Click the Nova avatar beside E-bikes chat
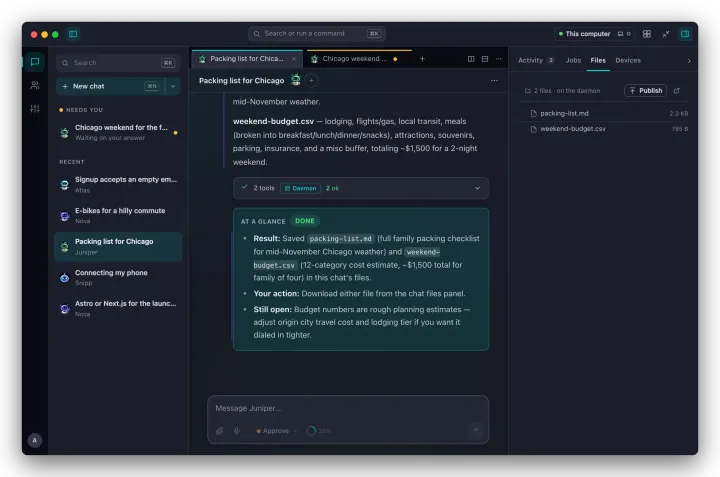This screenshot has width=720, height=477. point(65,216)
